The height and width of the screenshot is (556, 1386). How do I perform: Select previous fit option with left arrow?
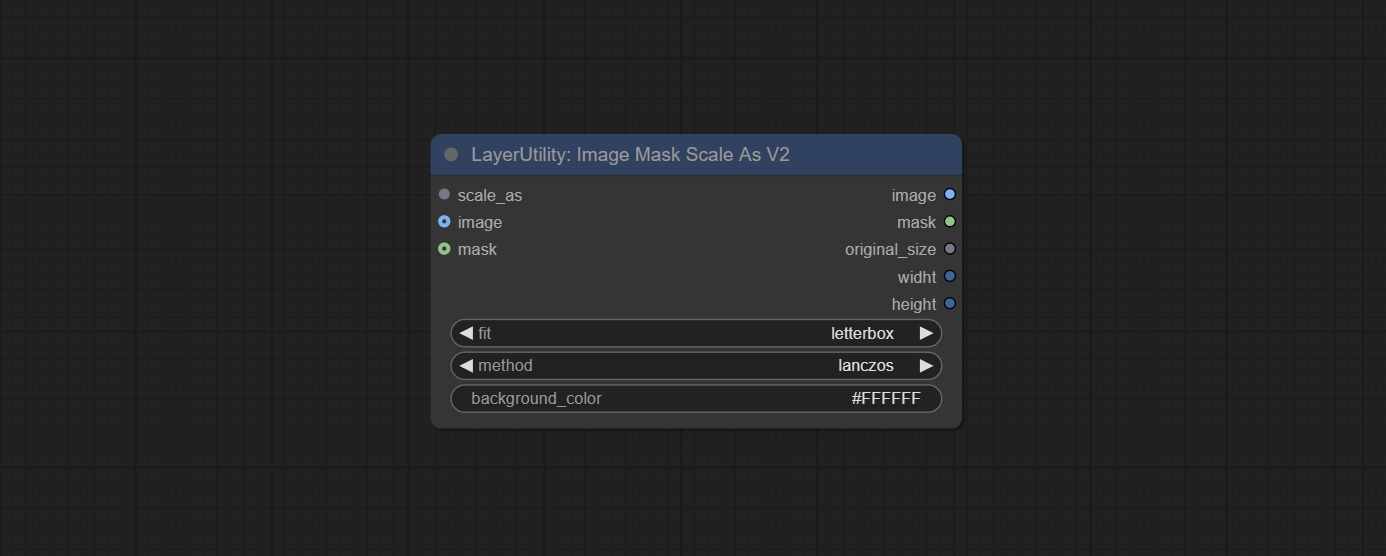click(466, 333)
